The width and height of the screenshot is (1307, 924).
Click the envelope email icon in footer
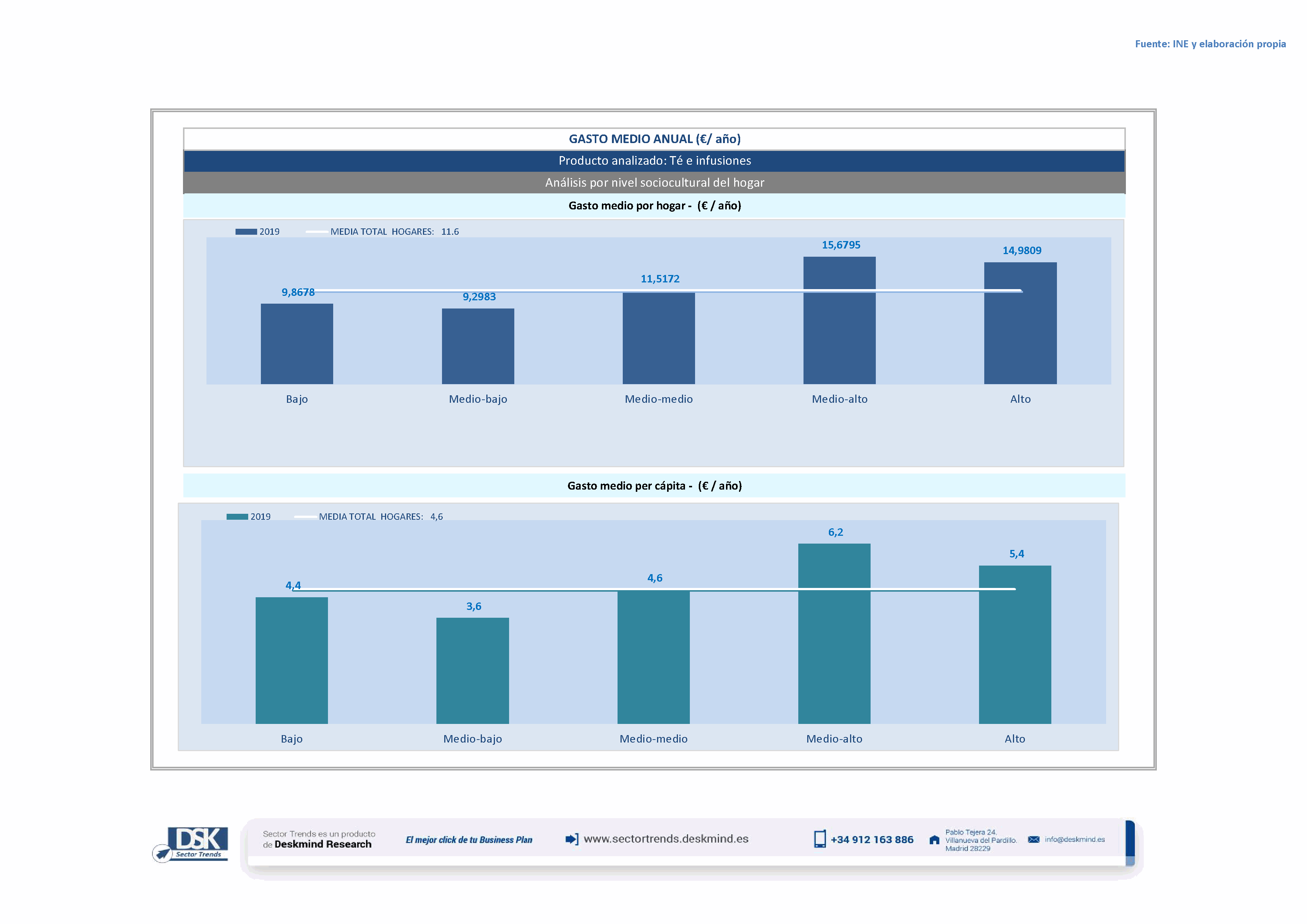1034,840
